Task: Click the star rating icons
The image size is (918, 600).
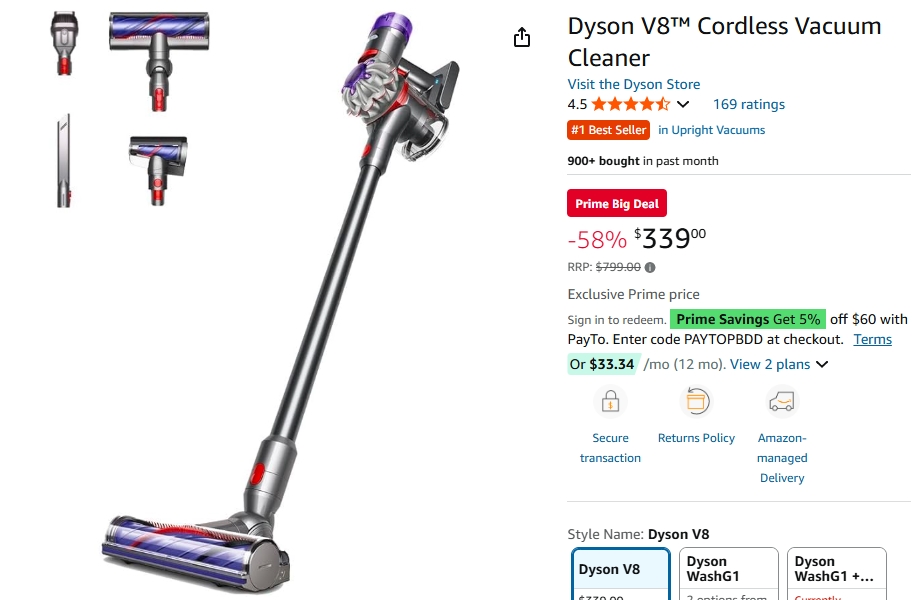Action: [x=631, y=104]
